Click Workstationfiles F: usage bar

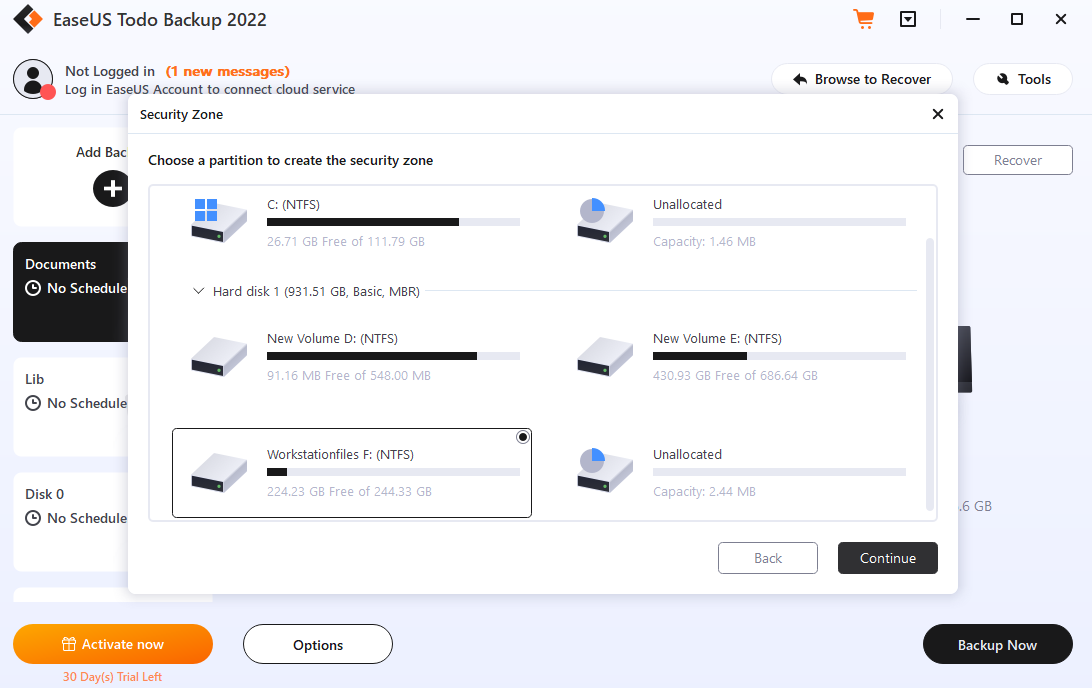[393, 472]
